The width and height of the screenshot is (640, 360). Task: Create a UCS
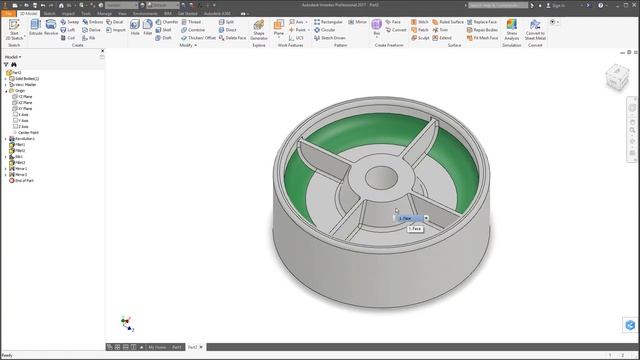click(x=296, y=38)
